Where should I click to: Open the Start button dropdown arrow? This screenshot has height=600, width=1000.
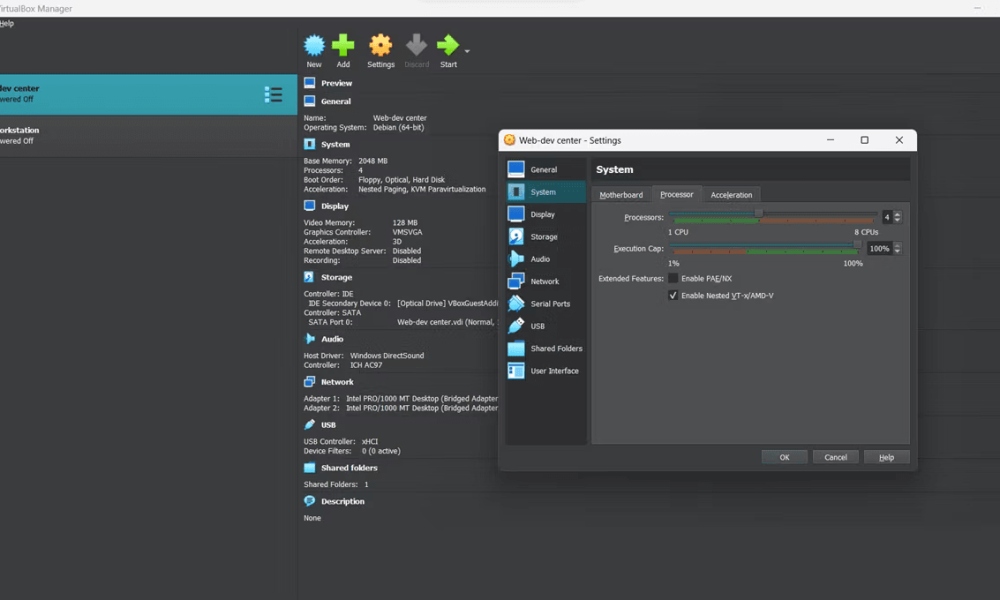[x=467, y=51]
